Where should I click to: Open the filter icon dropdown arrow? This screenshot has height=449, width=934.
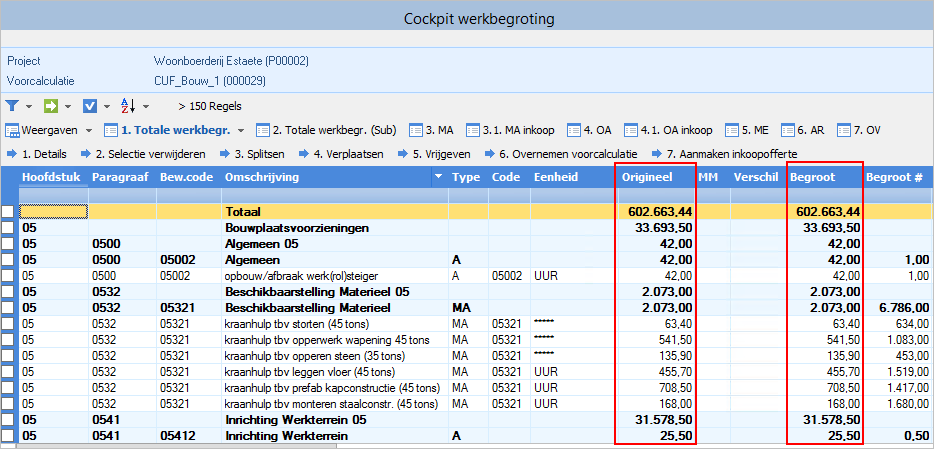[x=29, y=107]
